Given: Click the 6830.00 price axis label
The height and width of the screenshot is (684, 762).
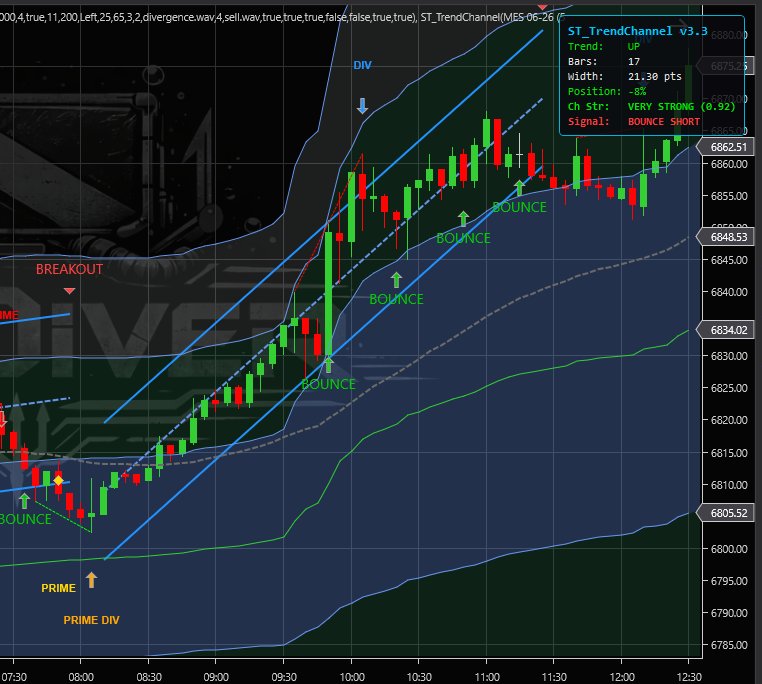Looking at the screenshot, I should click(729, 356).
